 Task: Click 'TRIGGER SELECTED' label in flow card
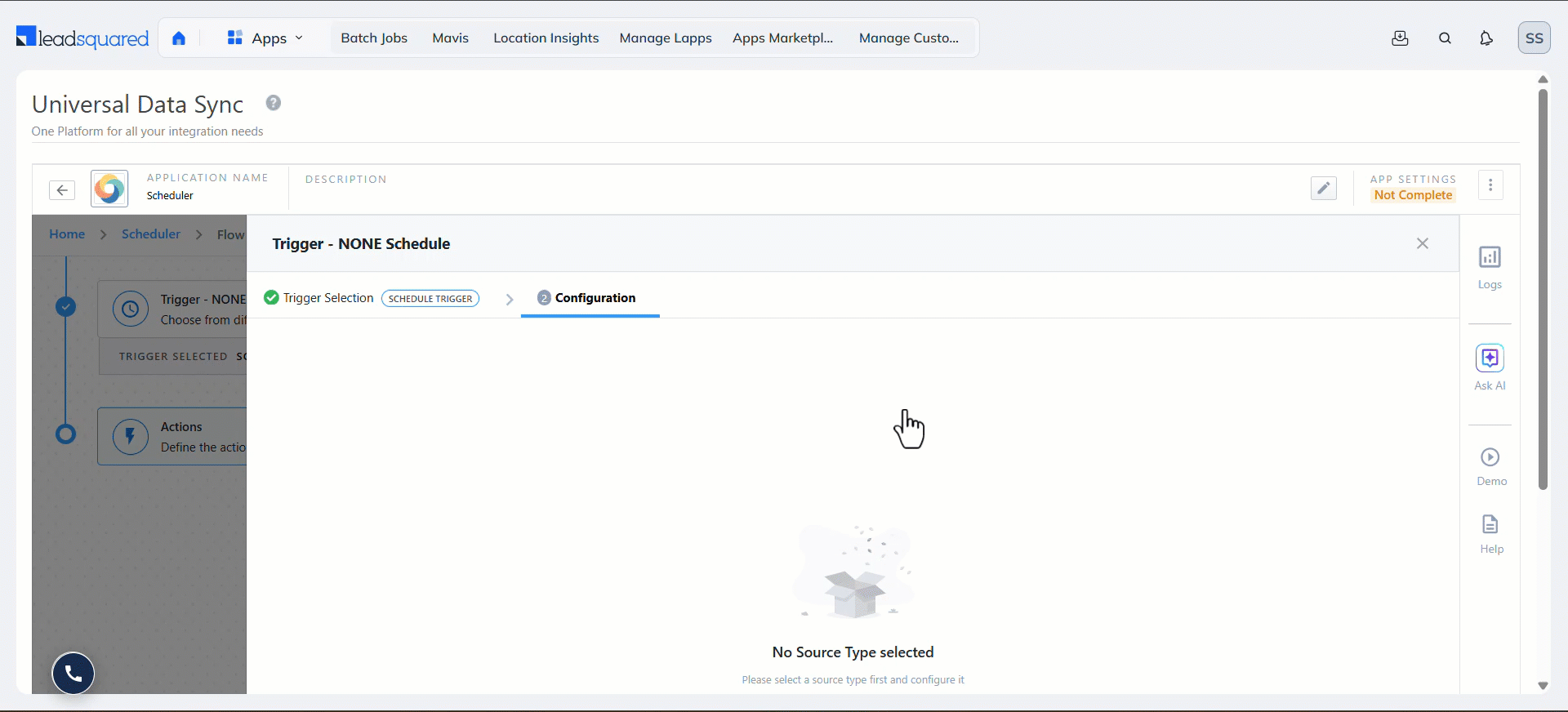pyautogui.click(x=173, y=357)
